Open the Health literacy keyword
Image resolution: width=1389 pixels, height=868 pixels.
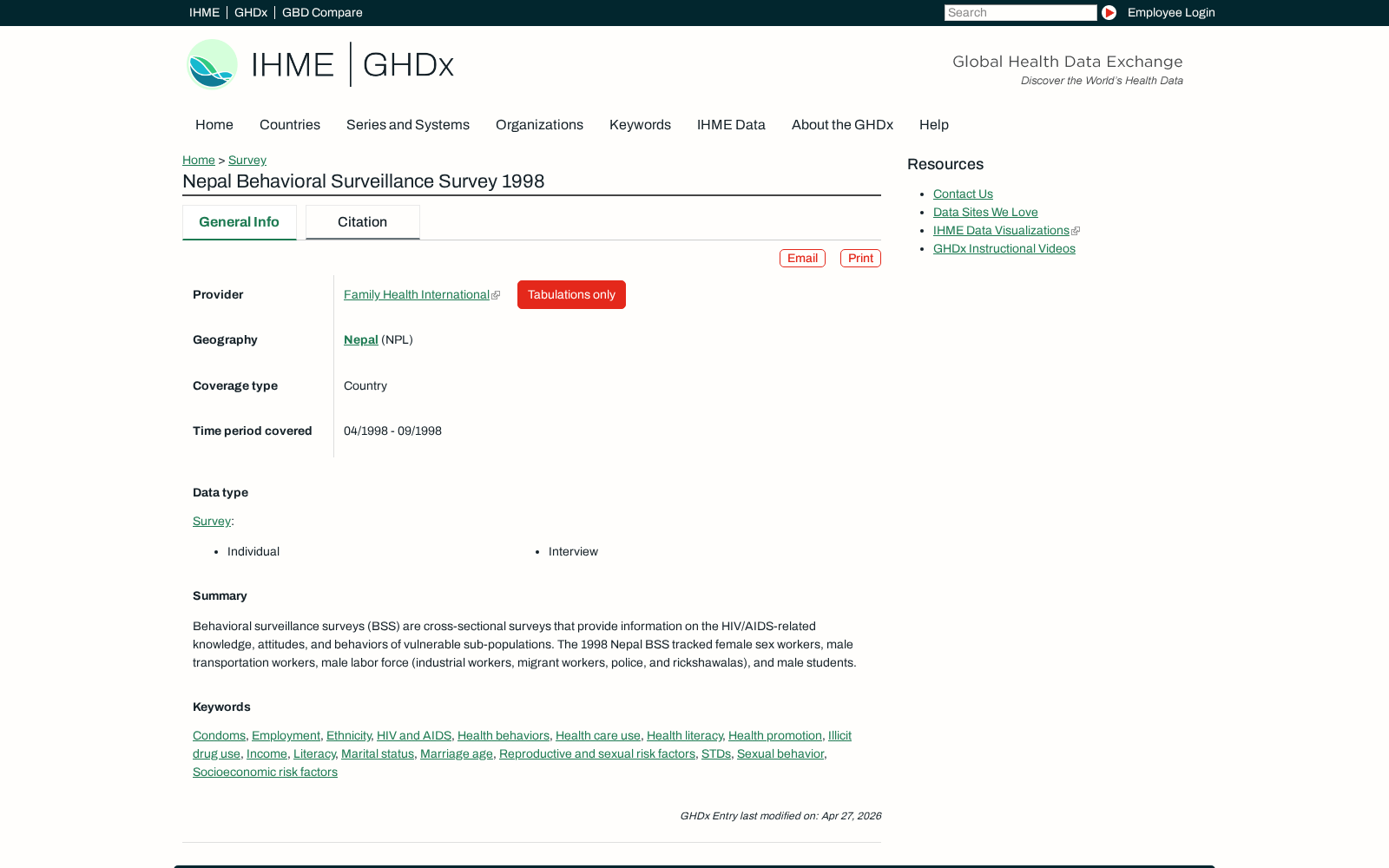point(684,736)
